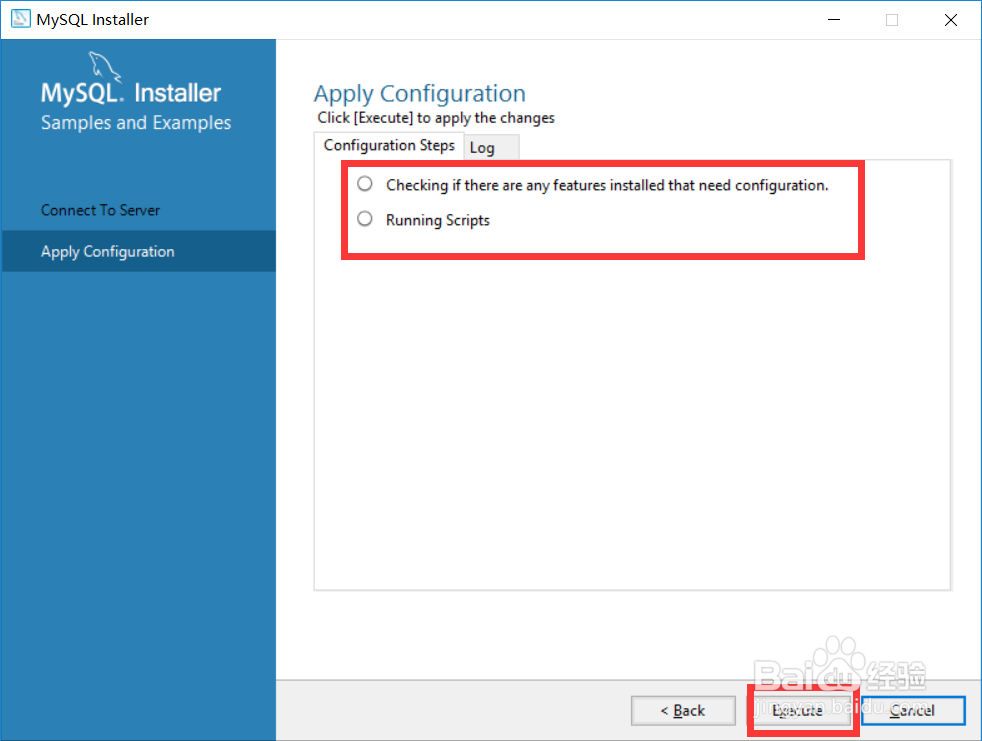Select the Running Scripts step indicator
This screenshot has height=741, width=982.
(x=365, y=219)
